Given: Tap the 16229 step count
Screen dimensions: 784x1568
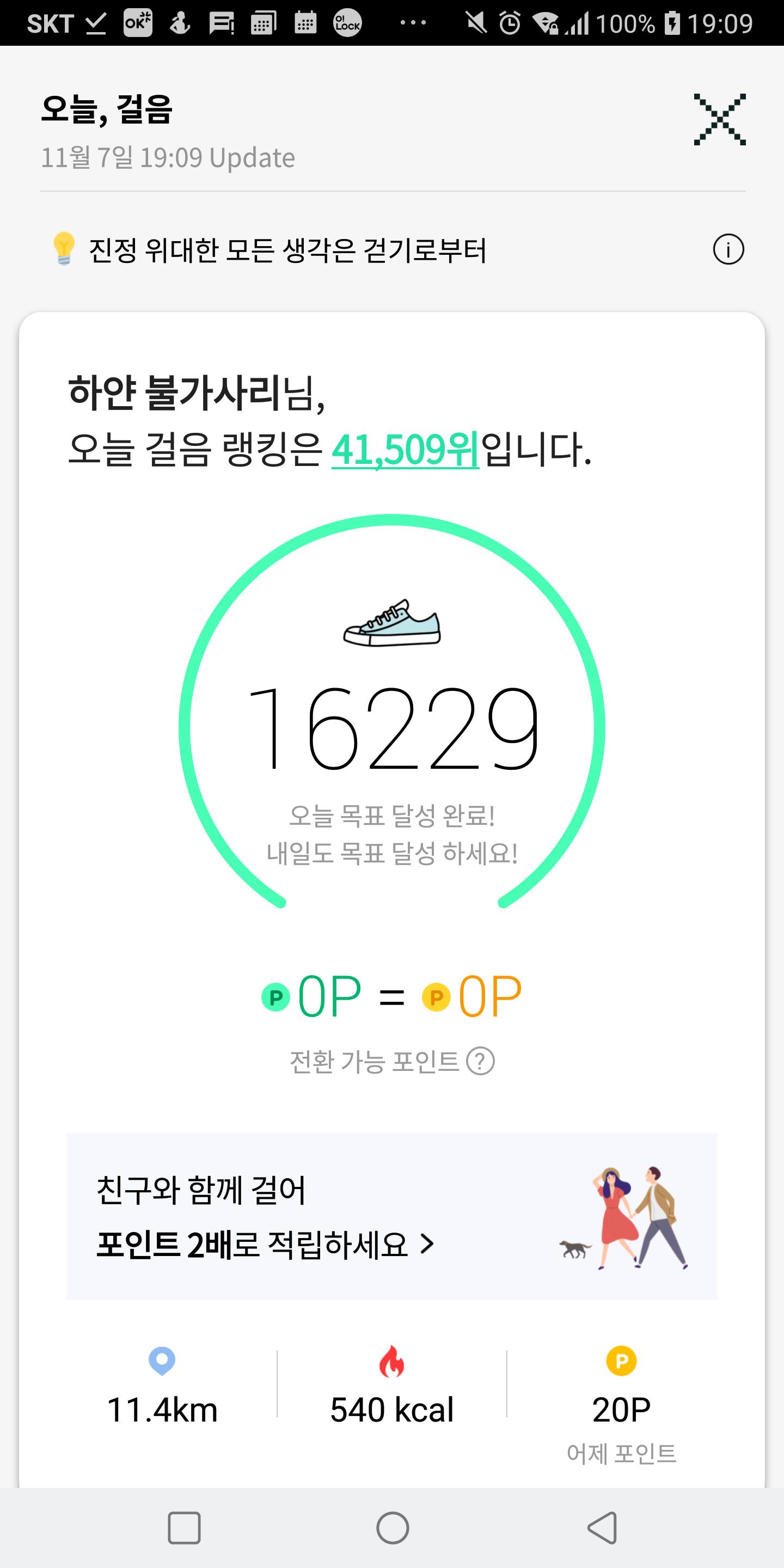Looking at the screenshot, I should 393,728.
